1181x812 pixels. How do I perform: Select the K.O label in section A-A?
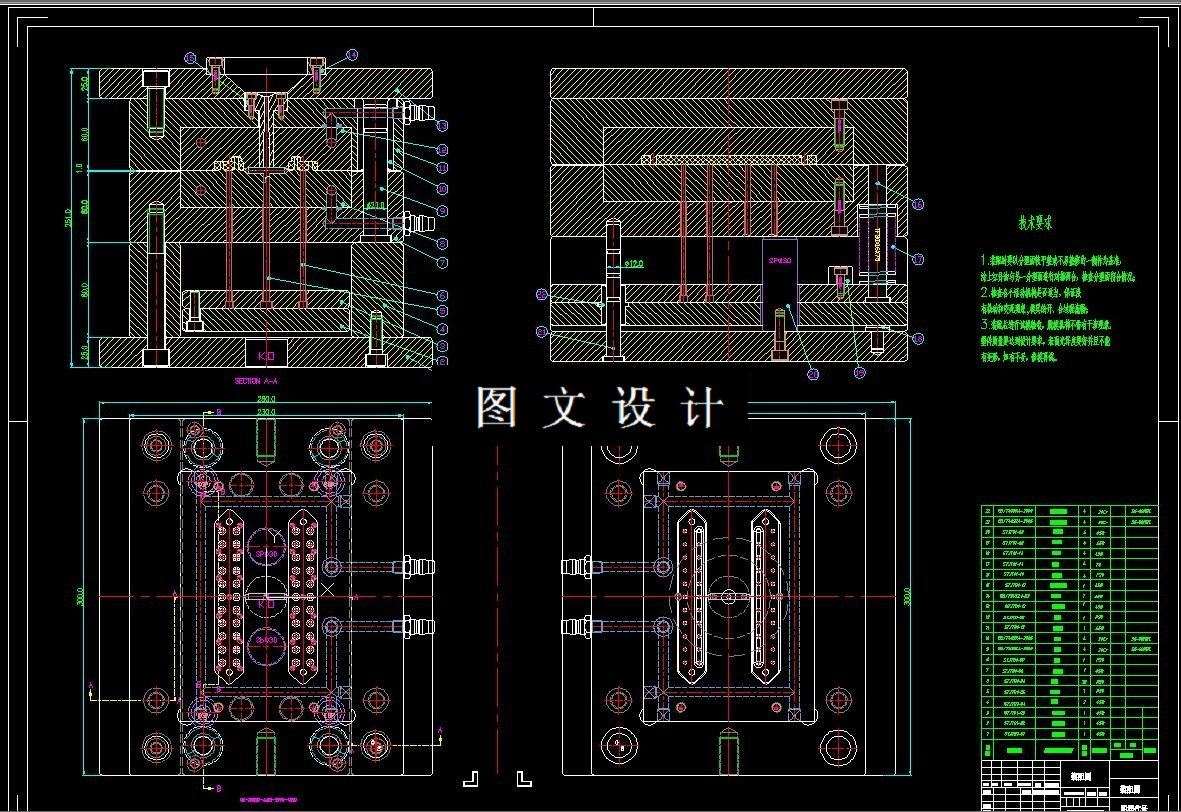(x=267, y=356)
